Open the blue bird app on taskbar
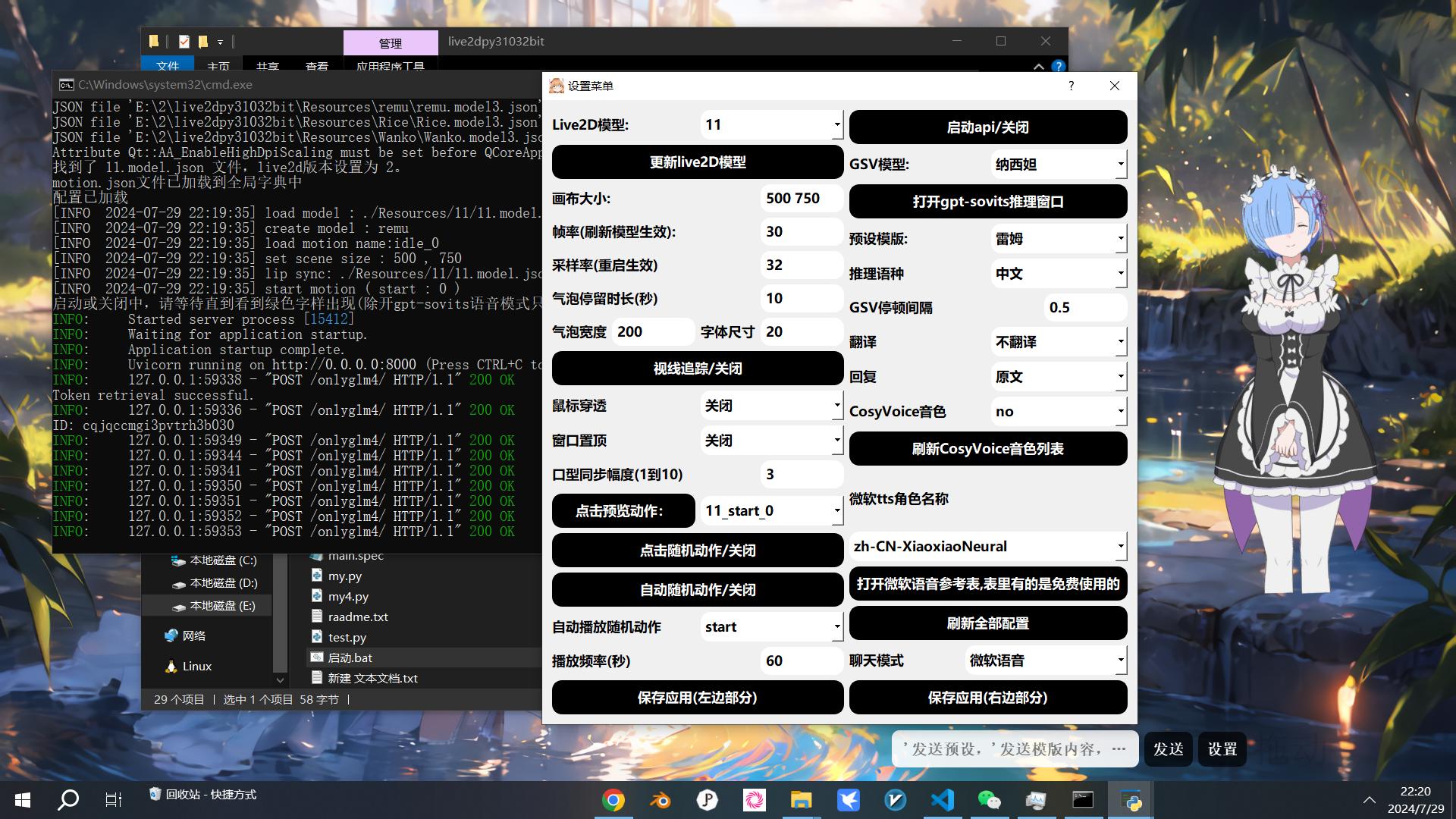This screenshot has height=819, width=1456. coord(848,800)
